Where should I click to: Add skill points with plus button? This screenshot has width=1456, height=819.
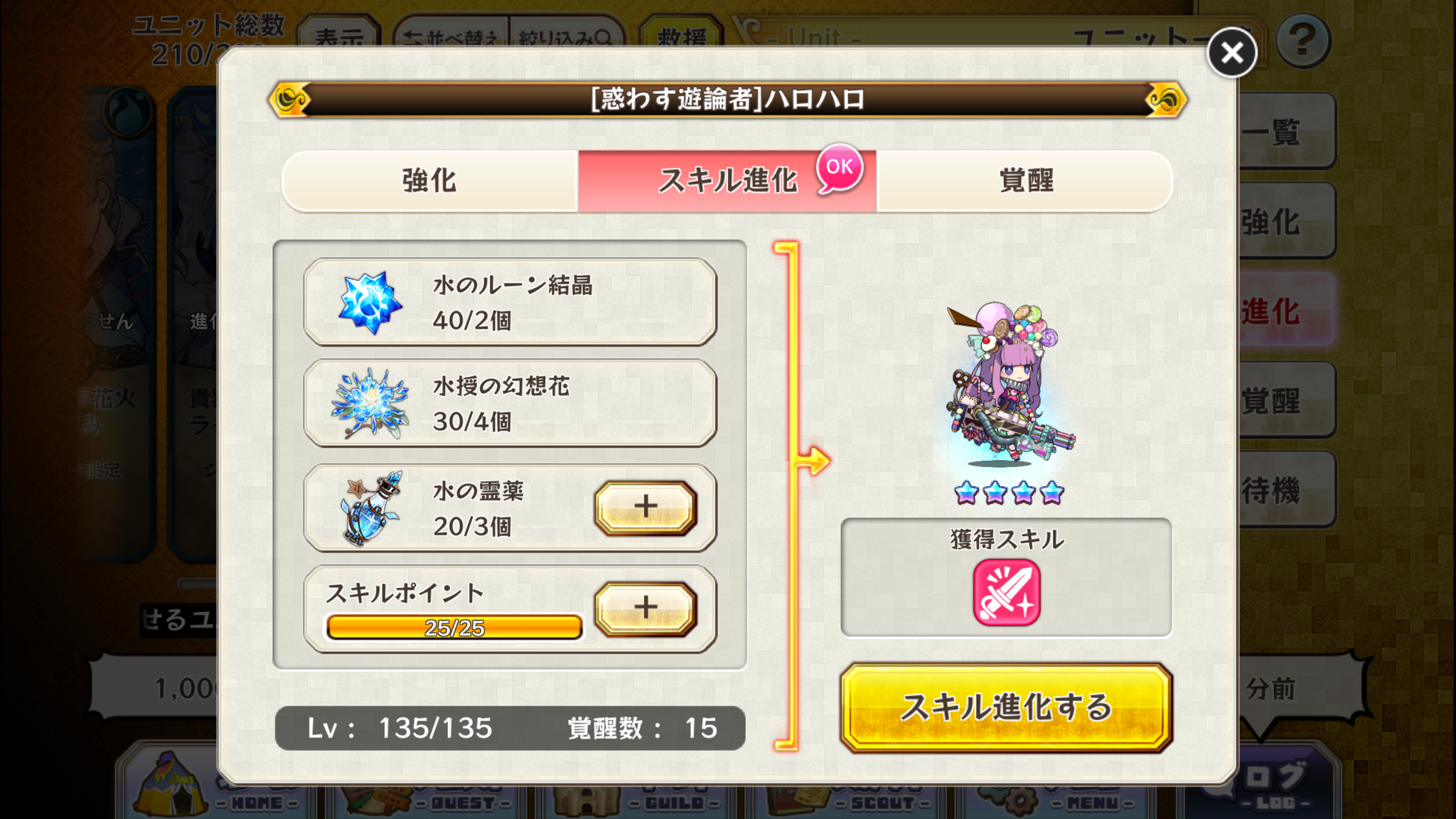click(646, 609)
